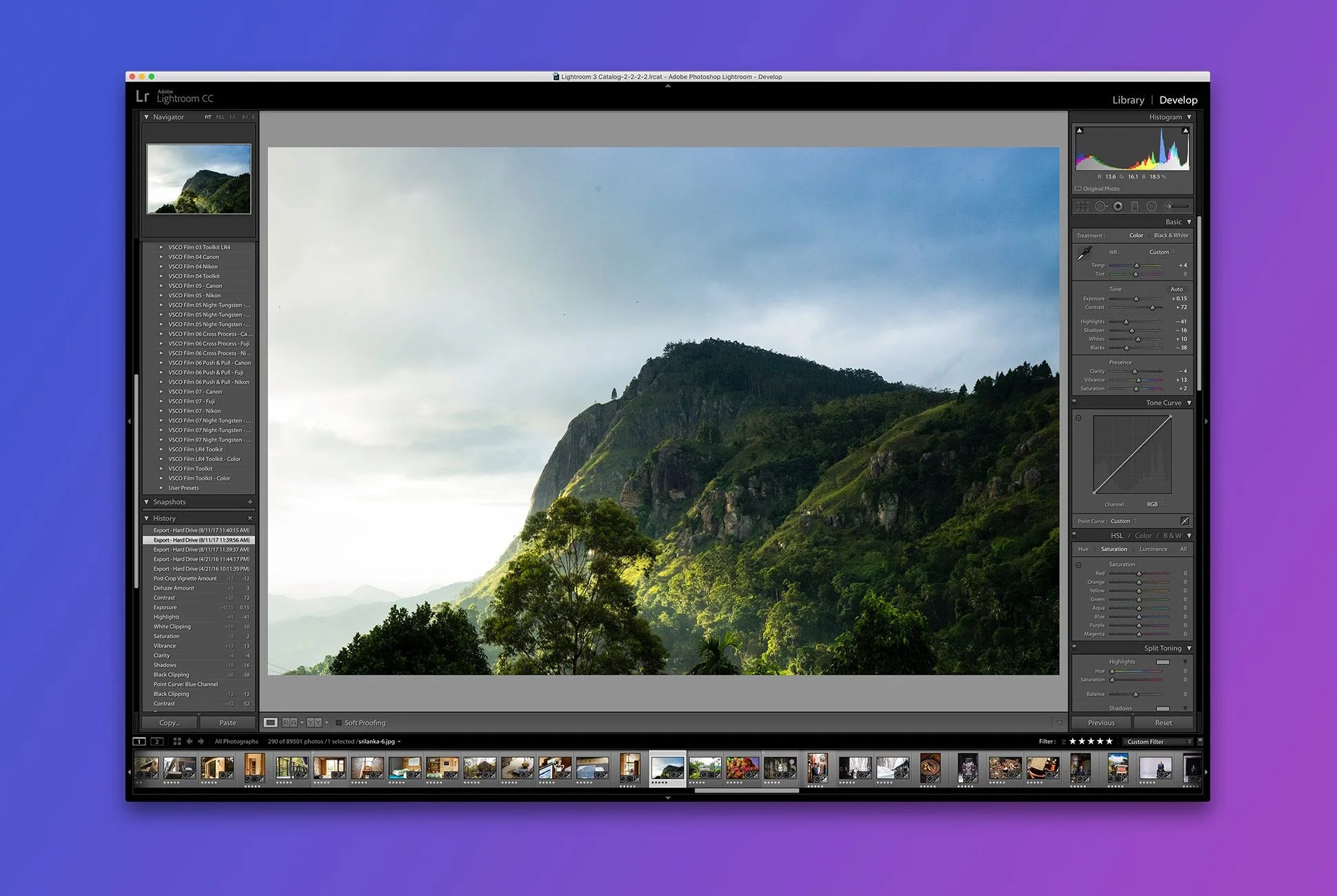
Task: Switch to grid view icon in filmstrip bar
Action: click(177, 742)
